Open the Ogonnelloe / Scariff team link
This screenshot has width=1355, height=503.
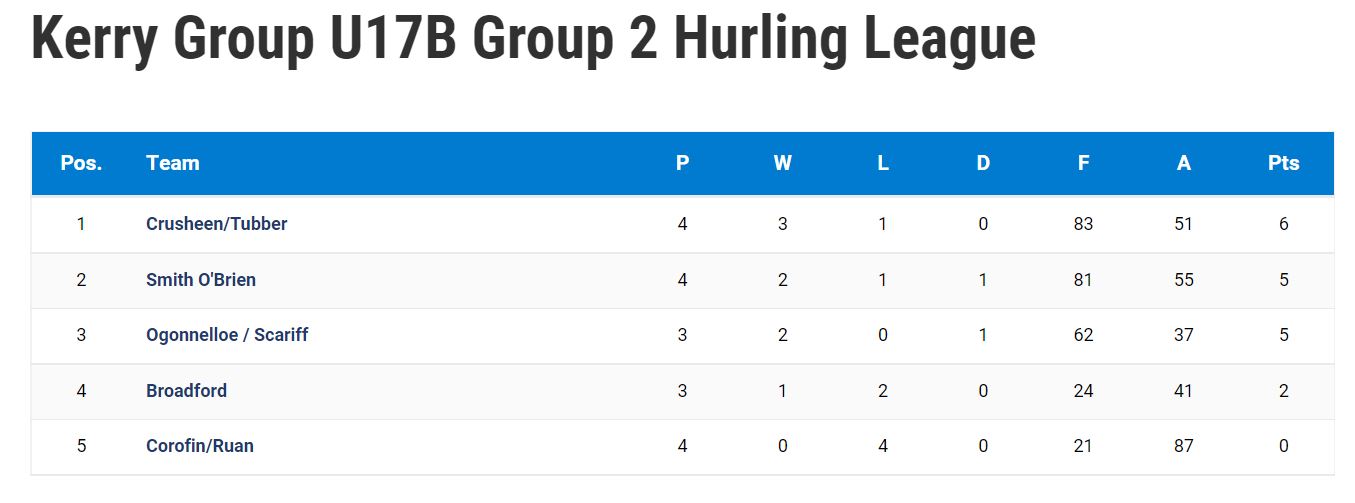point(227,335)
